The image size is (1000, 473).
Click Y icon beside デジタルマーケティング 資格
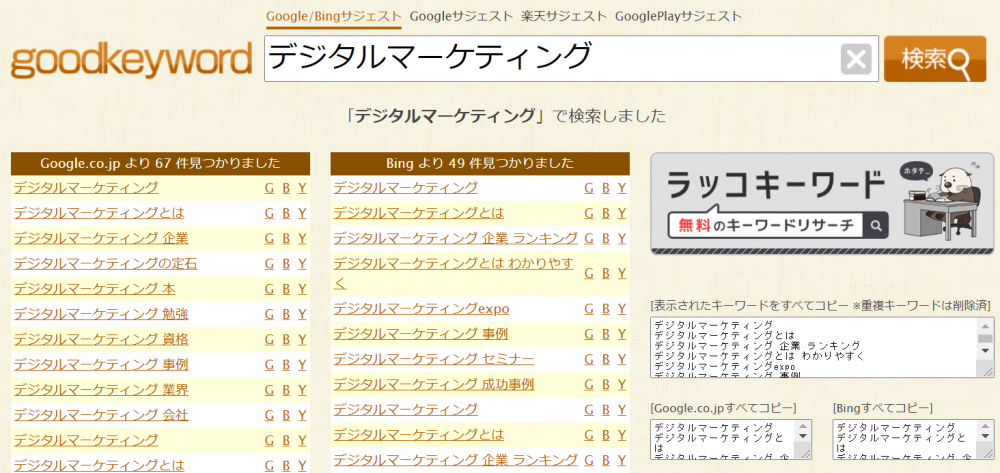click(302, 339)
